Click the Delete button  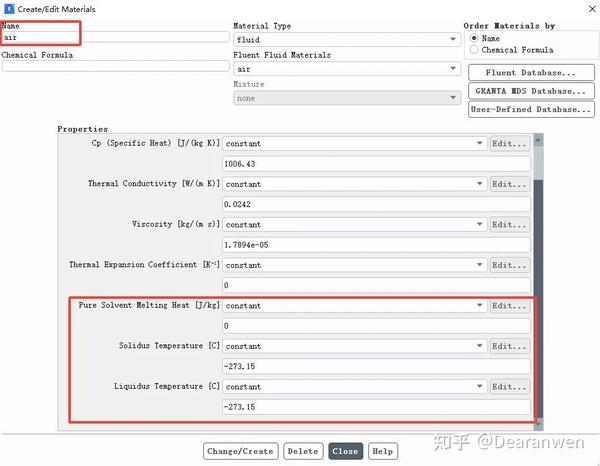tap(303, 451)
